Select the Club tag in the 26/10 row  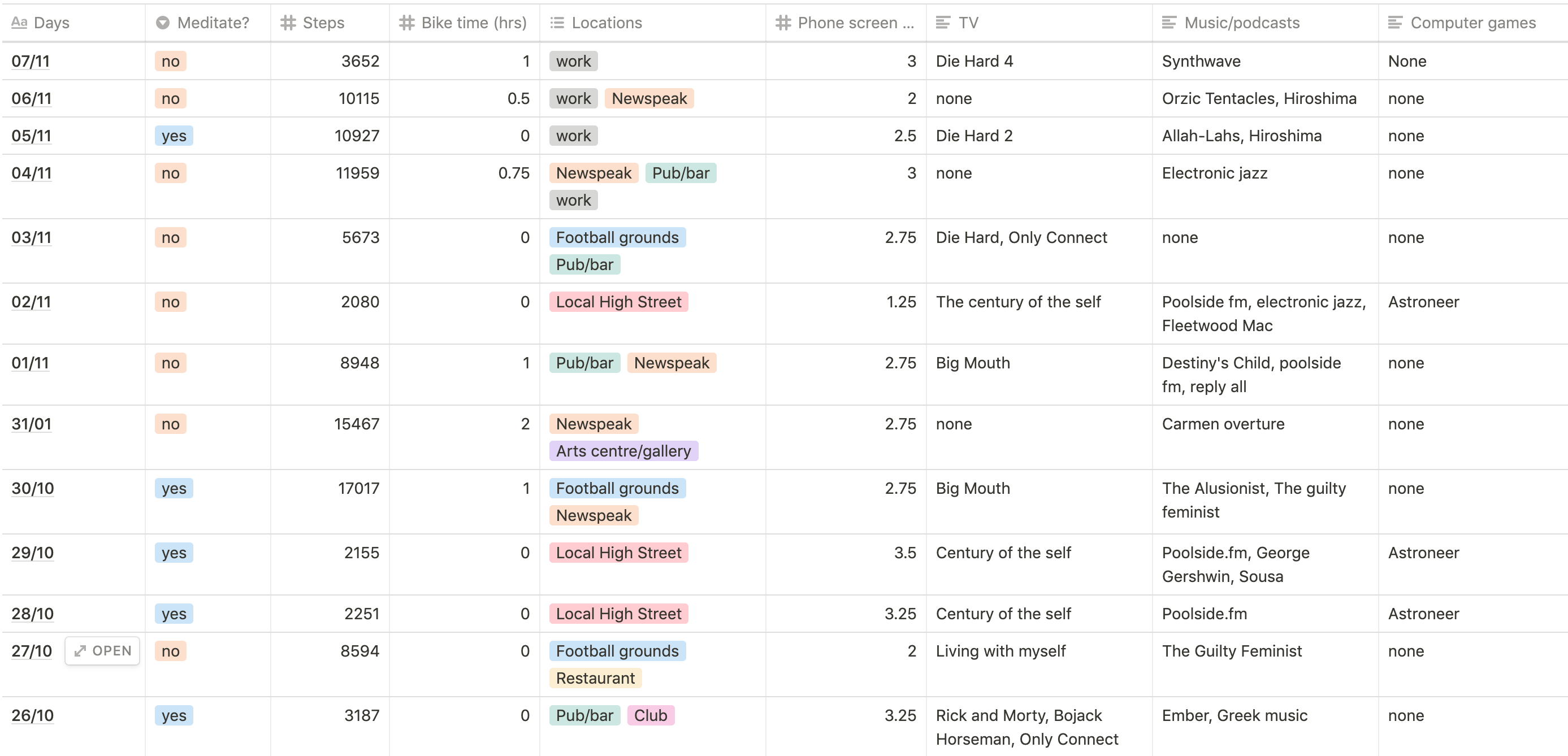[651, 716]
